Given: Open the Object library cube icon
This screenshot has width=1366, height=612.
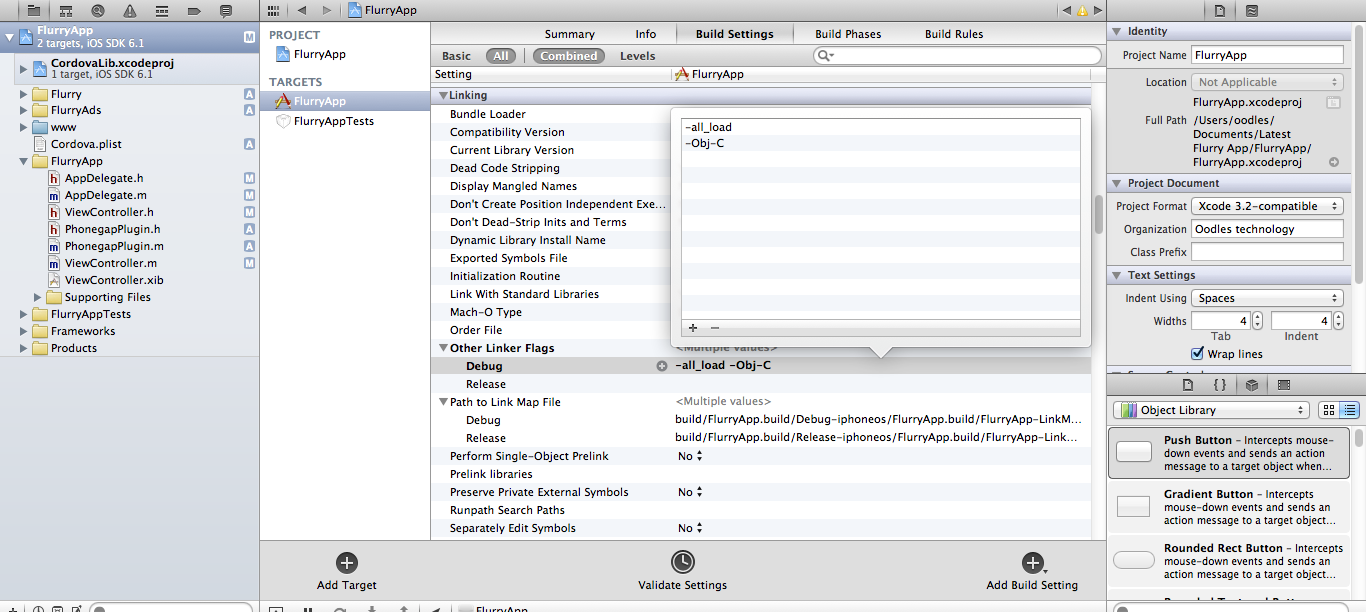Looking at the screenshot, I should point(1252,385).
